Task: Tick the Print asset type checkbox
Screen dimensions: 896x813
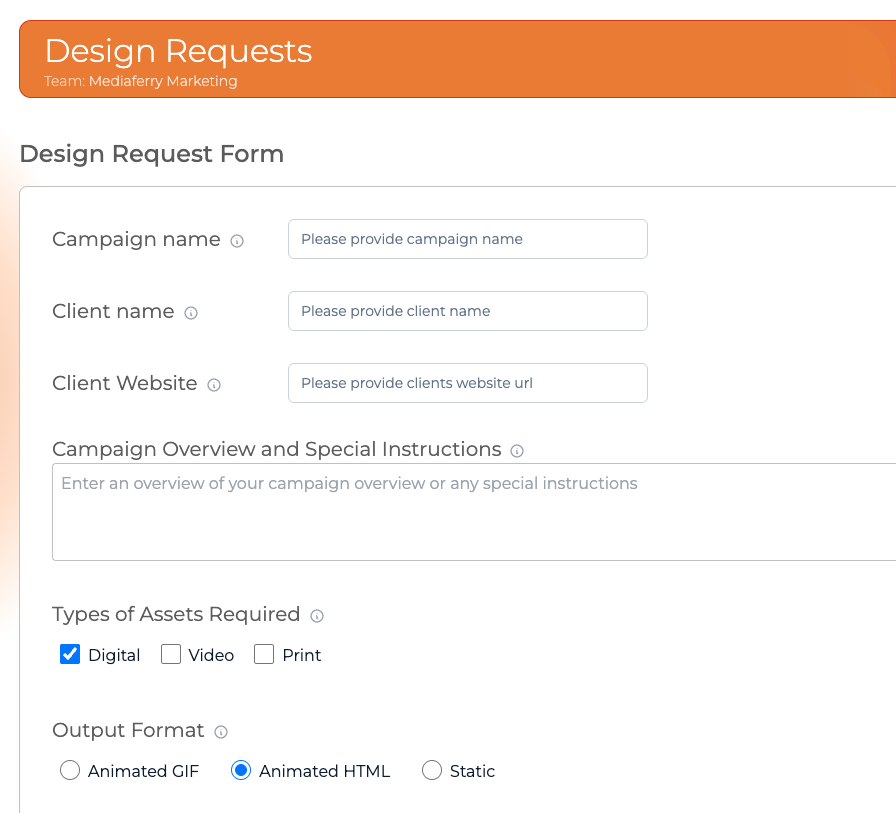Action: pos(264,655)
